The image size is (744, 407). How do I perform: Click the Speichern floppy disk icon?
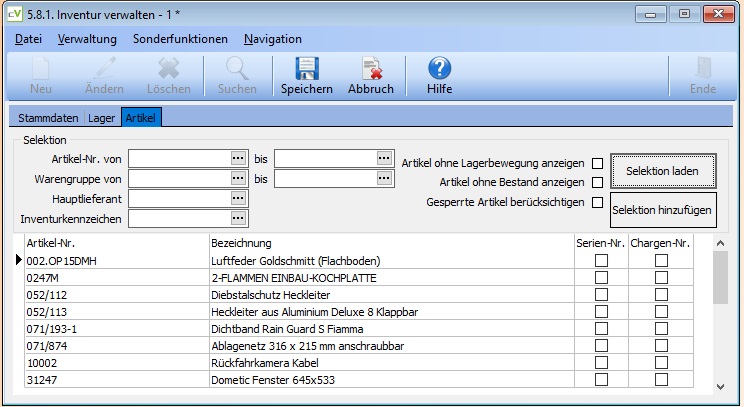[x=307, y=69]
